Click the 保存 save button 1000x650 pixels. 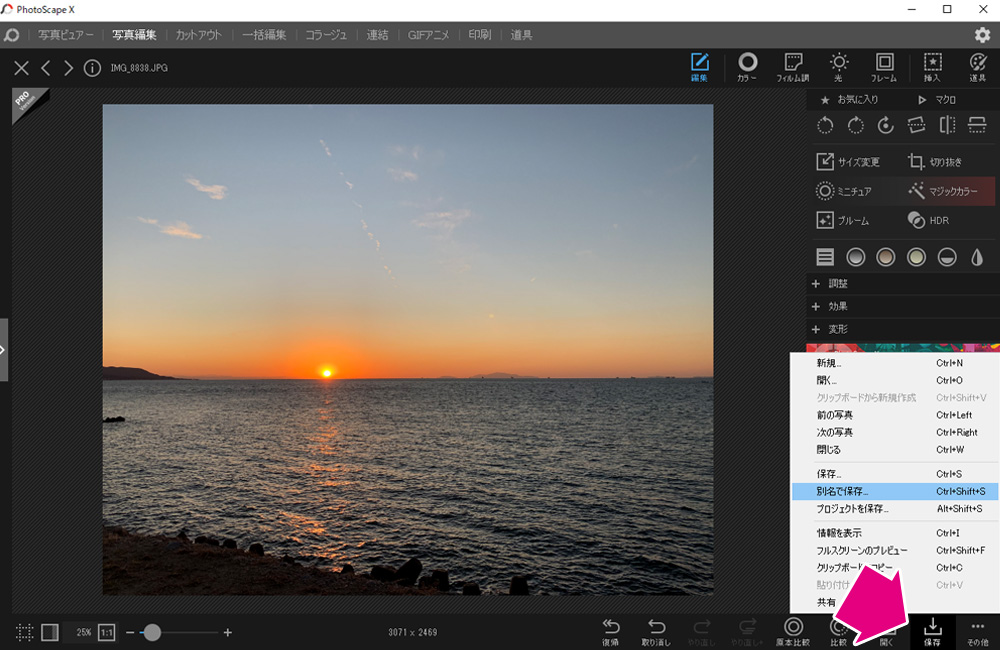coord(932,632)
